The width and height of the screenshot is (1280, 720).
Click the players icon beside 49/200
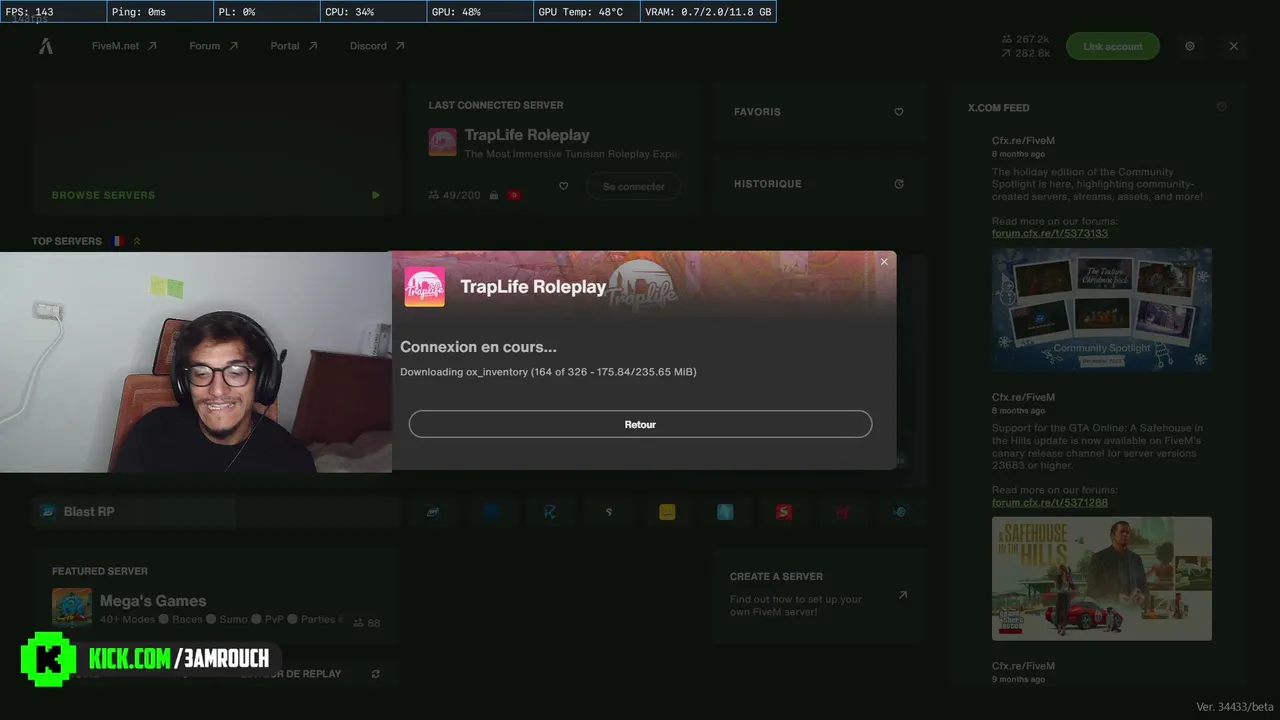[x=434, y=195]
